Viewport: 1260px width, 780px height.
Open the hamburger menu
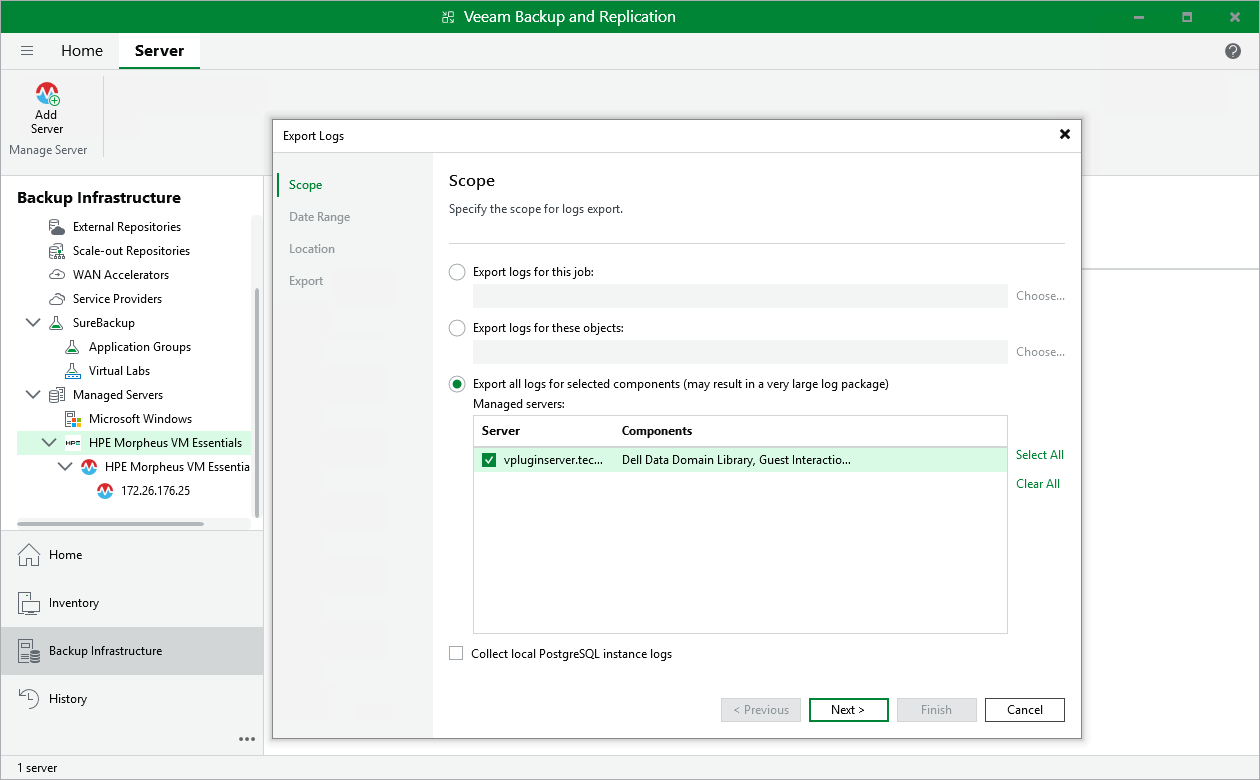click(x=27, y=50)
